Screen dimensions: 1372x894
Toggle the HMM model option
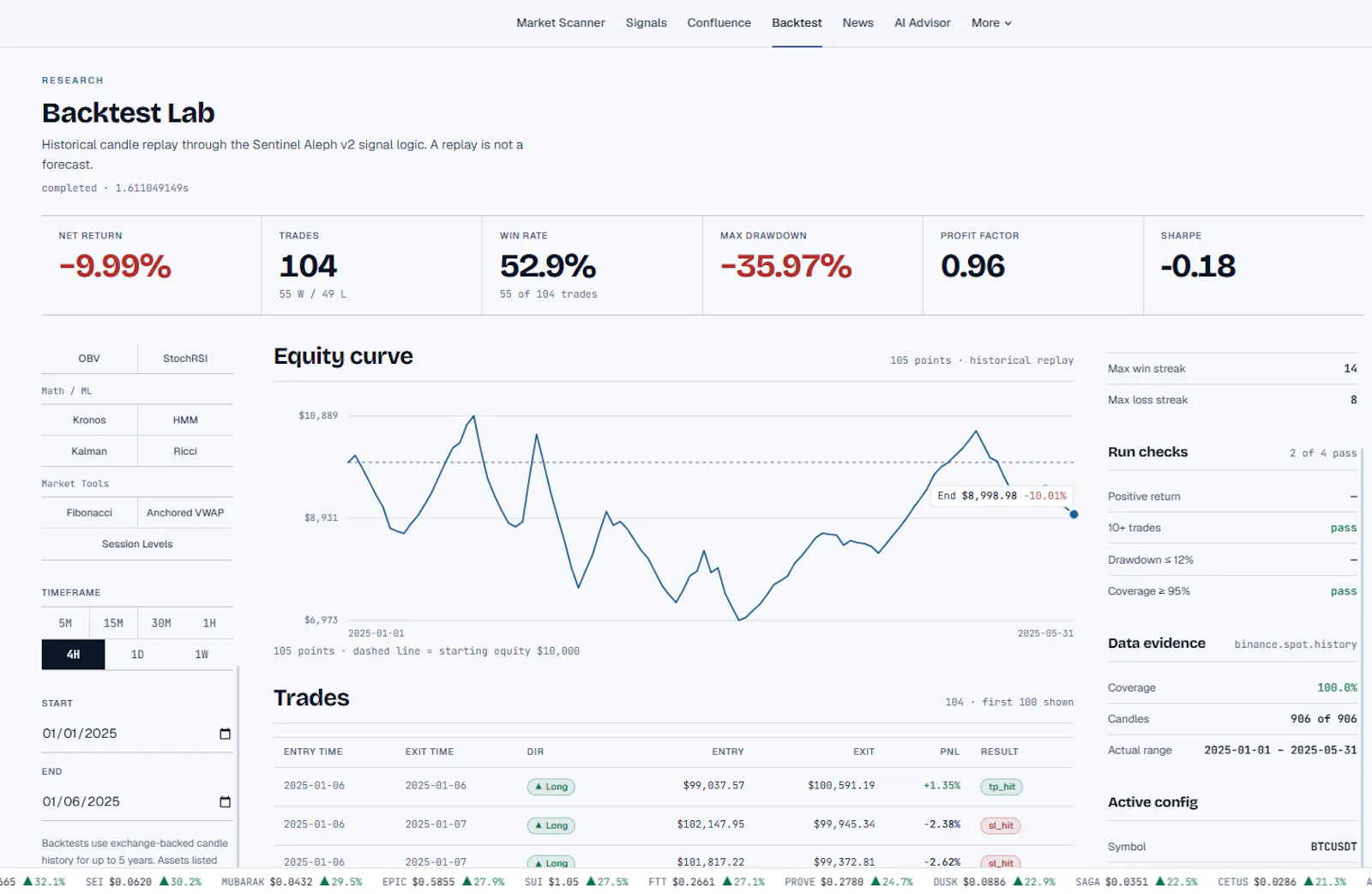tap(185, 420)
